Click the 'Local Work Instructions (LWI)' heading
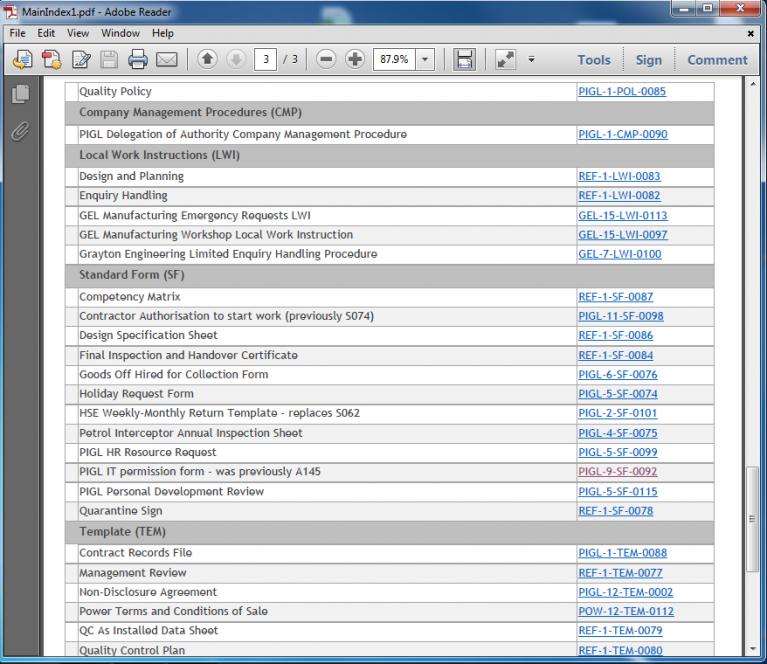767x664 pixels. tap(159, 155)
